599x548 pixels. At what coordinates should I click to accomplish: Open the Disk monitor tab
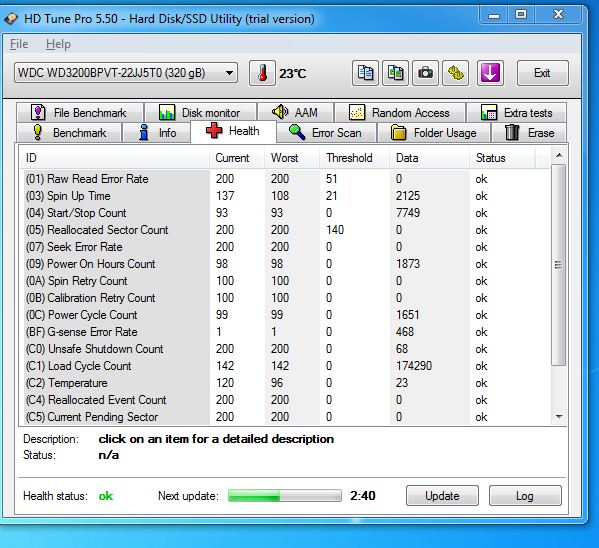(x=200, y=113)
